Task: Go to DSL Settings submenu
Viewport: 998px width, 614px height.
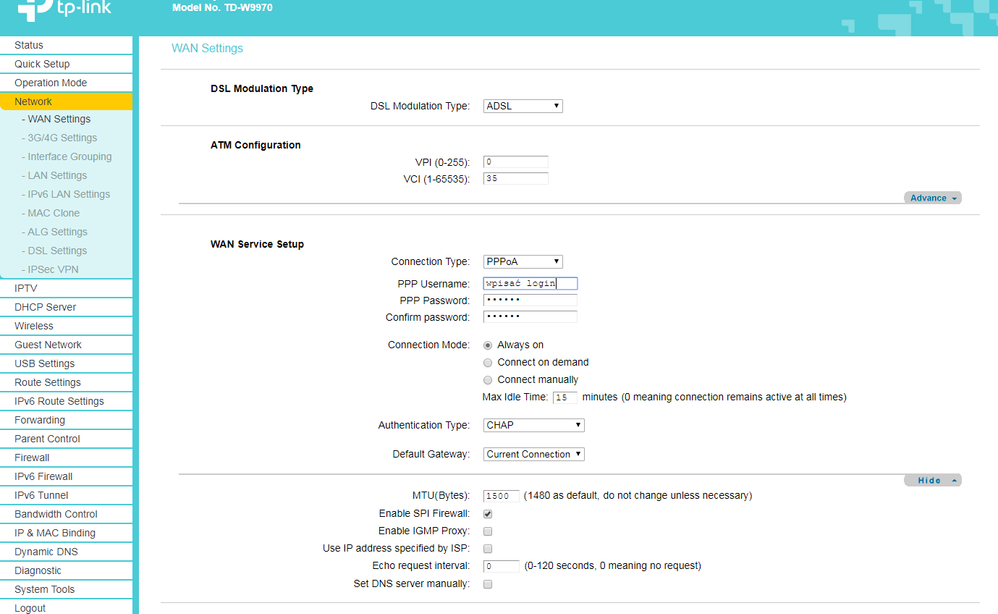Action: [x=57, y=251]
